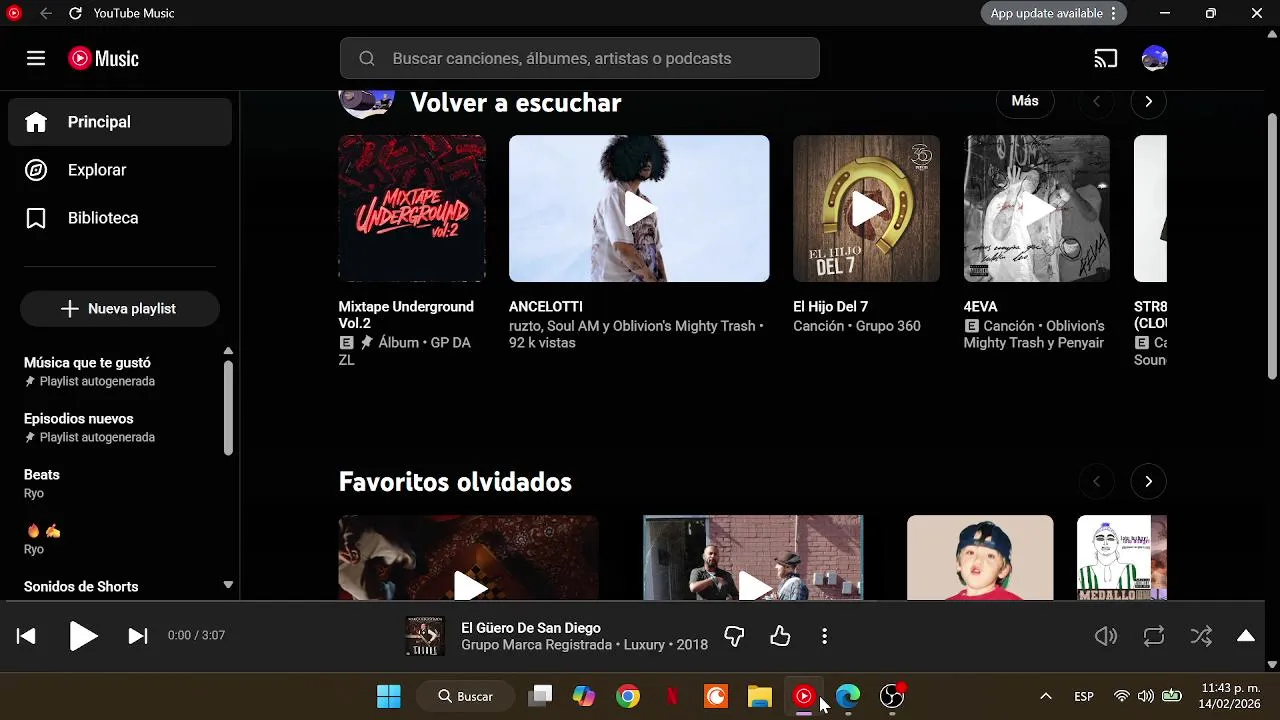The image size is (1280, 720).
Task: Open Microsoft Edge from the taskbar
Action: tap(848, 696)
